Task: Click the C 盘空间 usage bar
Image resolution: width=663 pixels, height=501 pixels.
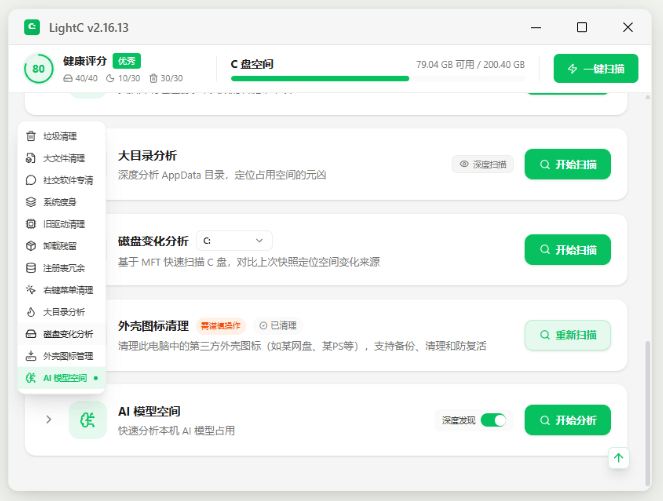Action: [x=378, y=79]
